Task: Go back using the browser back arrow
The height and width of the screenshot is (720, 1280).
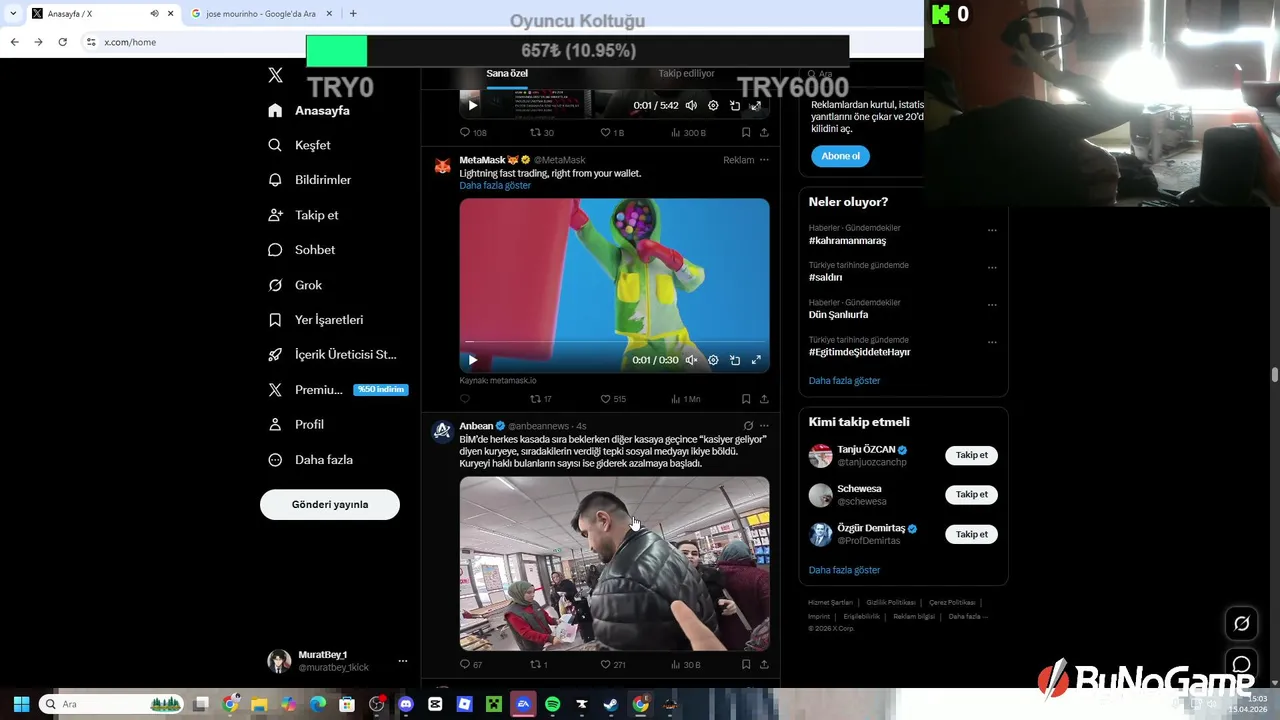Action: [14, 42]
